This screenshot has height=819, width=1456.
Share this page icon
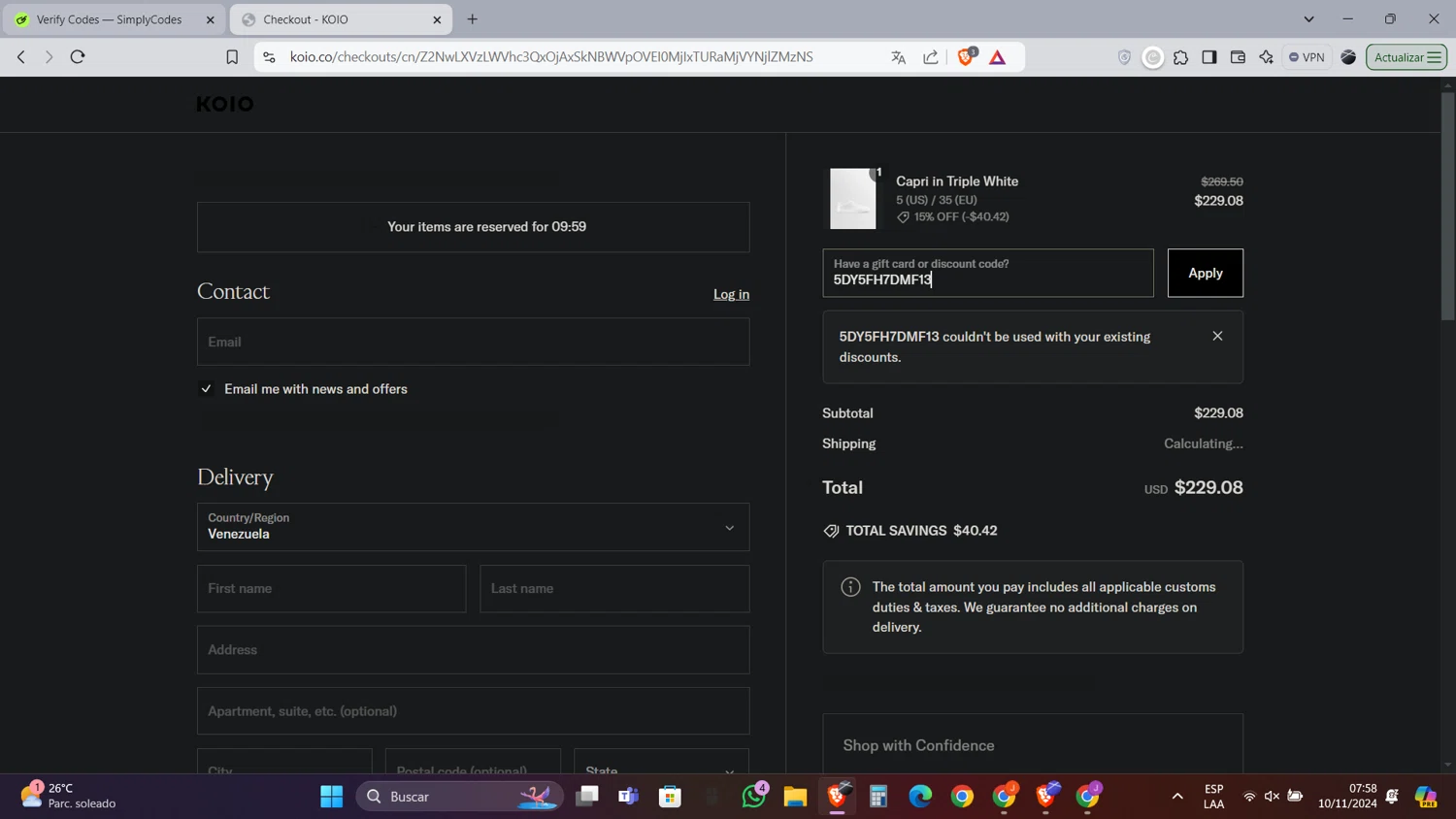931,57
